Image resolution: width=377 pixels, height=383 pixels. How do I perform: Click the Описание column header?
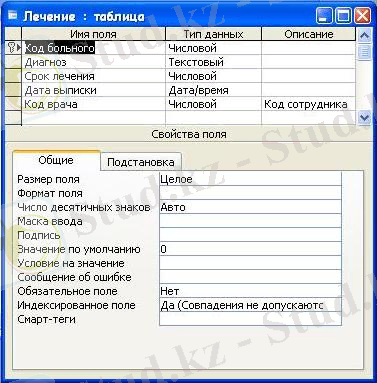[309, 34]
